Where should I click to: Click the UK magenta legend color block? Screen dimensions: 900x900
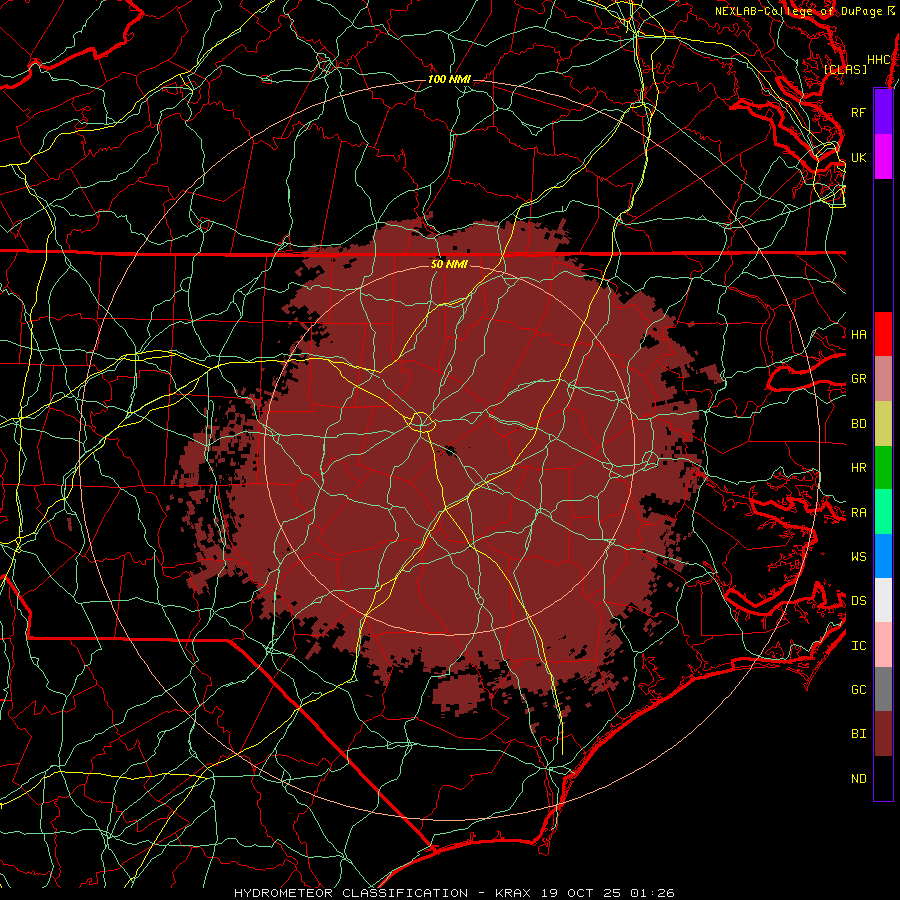[x=883, y=157]
